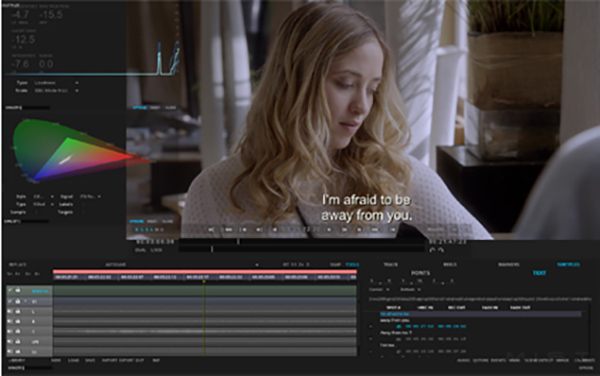The width and height of the screenshot is (600, 376).
Task: Toggle the gamut scope Sample checkbox
Action: pyautogui.click(x=37, y=212)
